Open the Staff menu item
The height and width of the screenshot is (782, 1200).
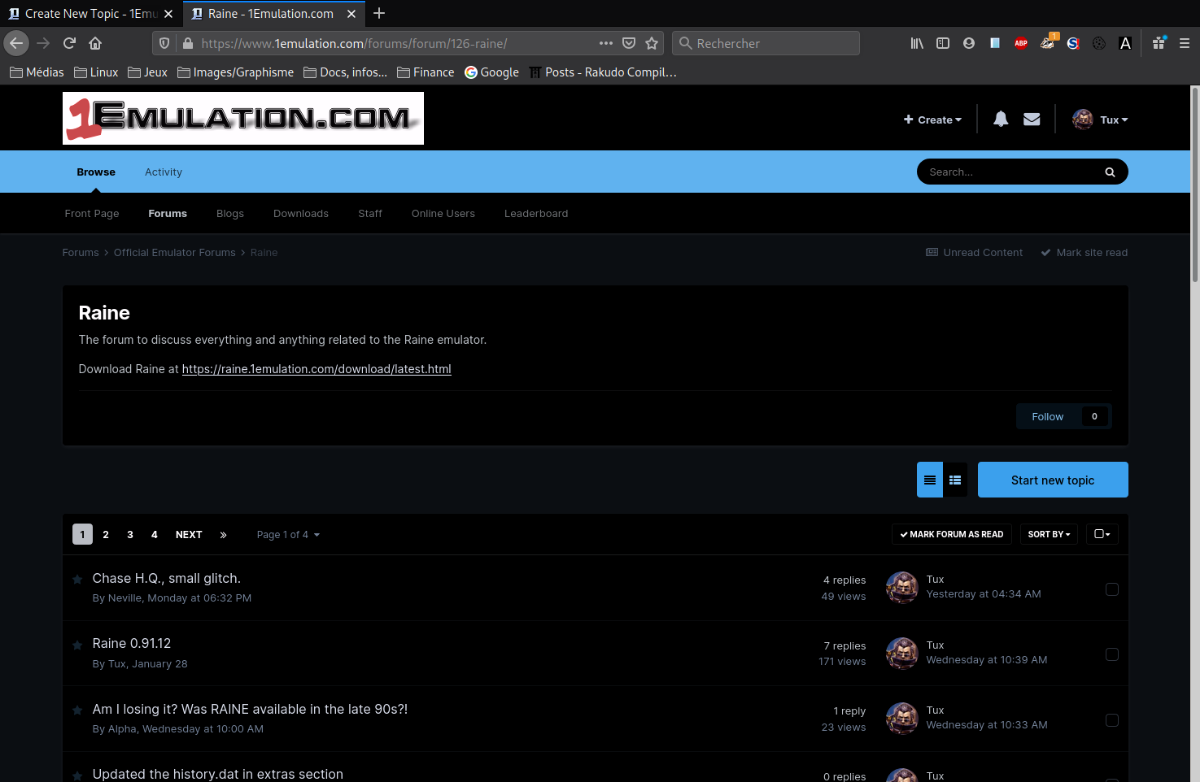coord(370,213)
